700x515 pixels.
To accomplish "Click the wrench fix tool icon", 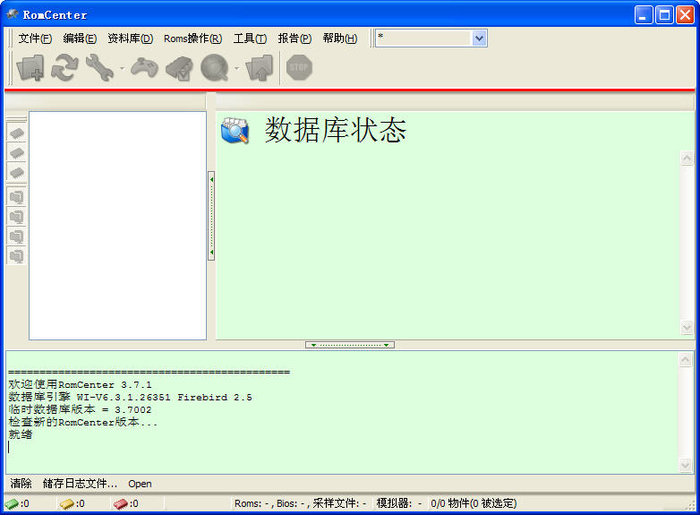I will point(99,67).
